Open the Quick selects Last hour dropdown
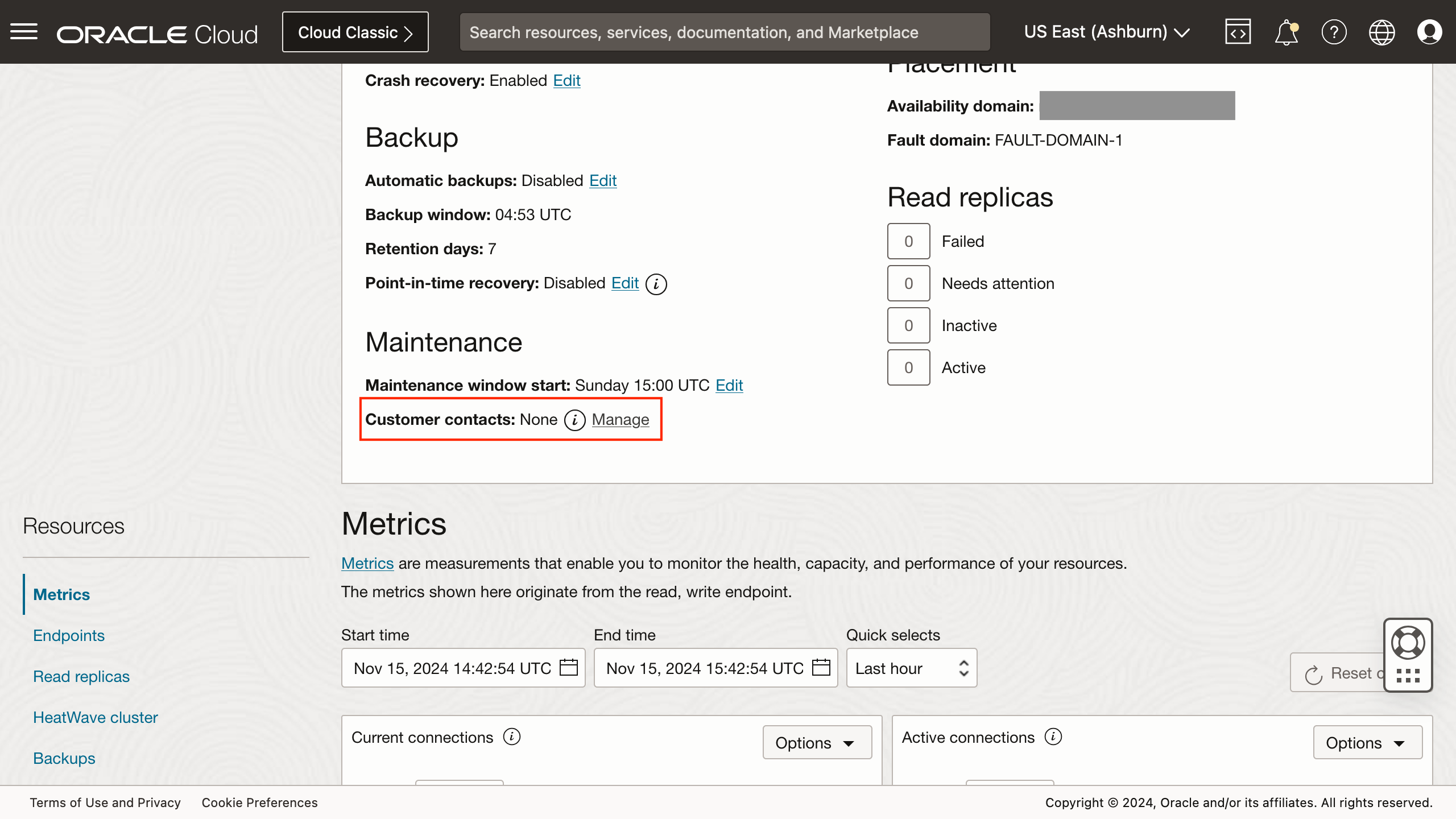This screenshot has height=819, width=1456. pyautogui.click(x=911, y=668)
